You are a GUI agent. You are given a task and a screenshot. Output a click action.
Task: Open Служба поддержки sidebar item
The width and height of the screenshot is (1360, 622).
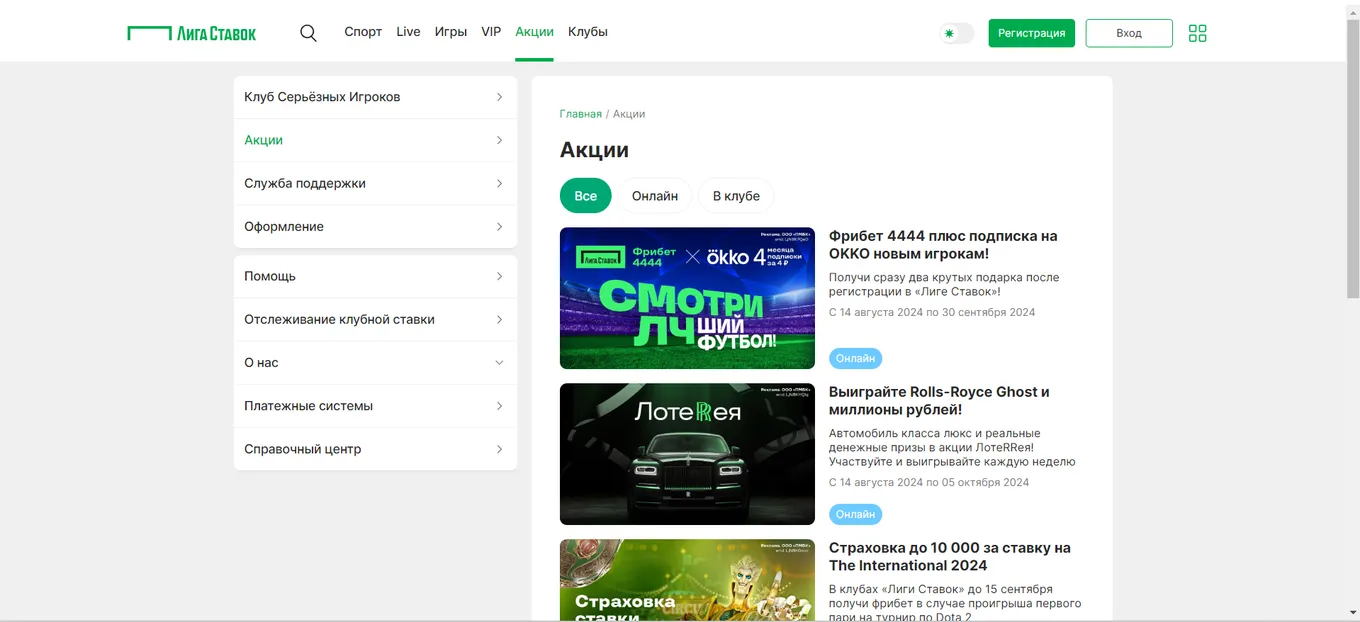tap(375, 183)
